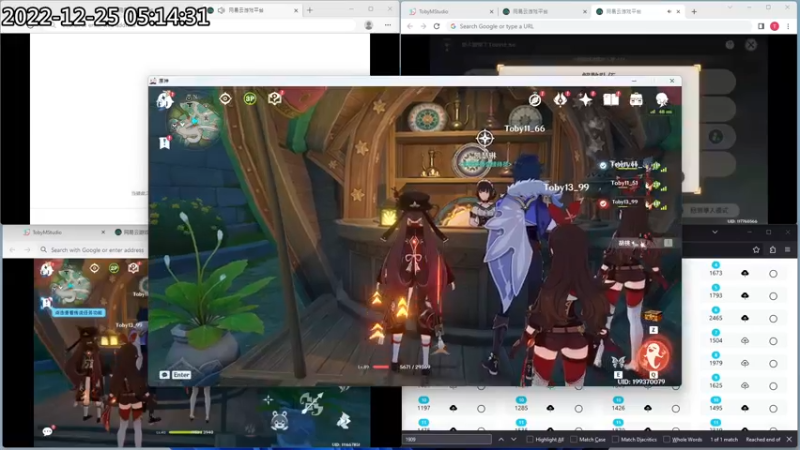This screenshot has height=450, width=800.
Task: Open the character portrait icon at the top right
Action: tap(662, 99)
